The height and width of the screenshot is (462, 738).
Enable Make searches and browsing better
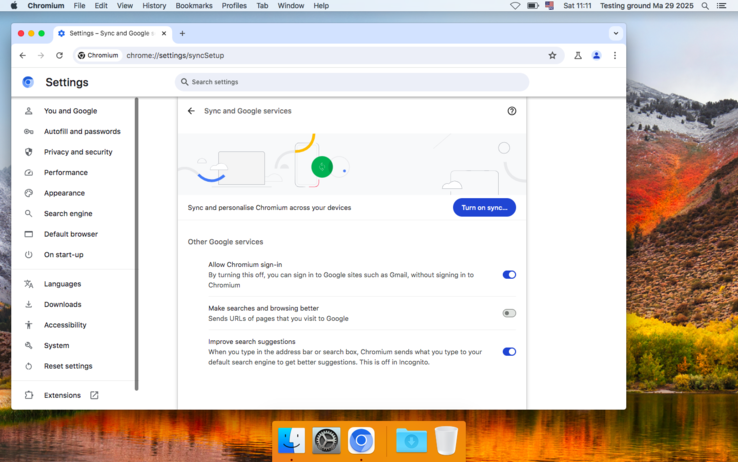click(x=509, y=313)
